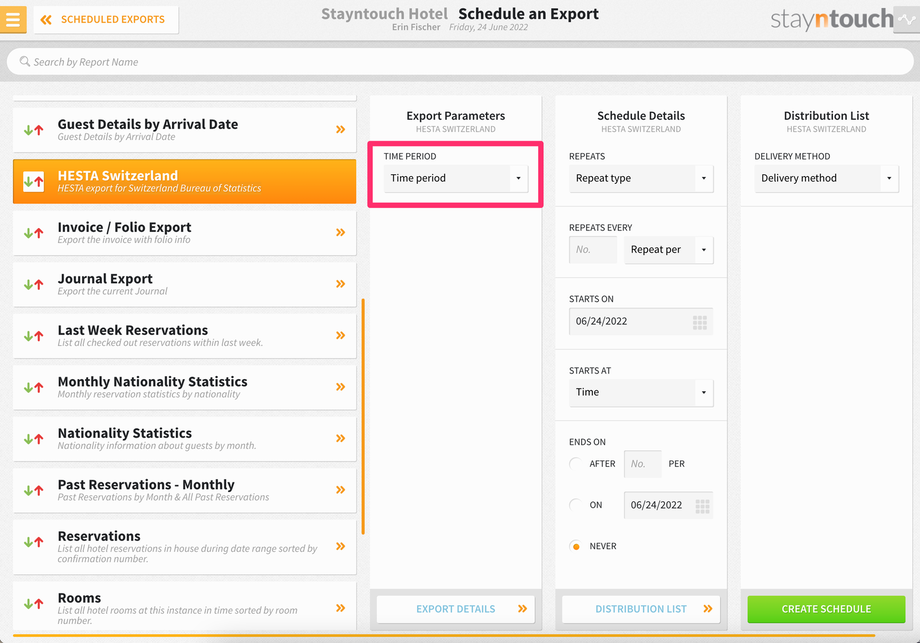The width and height of the screenshot is (920, 643).
Task: Click the Create Schedule button
Action: click(x=826, y=609)
